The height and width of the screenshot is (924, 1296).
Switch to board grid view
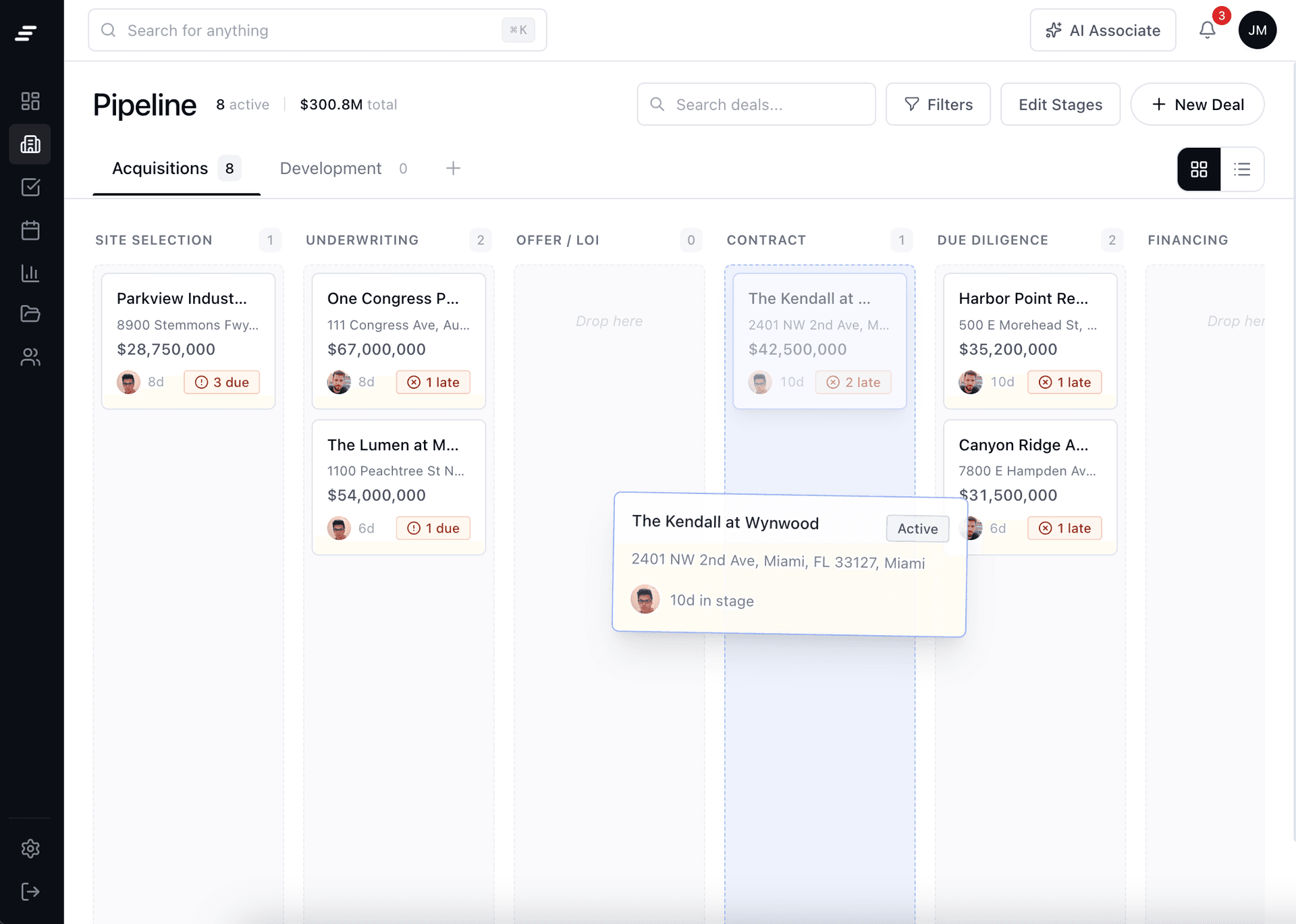1199,169
